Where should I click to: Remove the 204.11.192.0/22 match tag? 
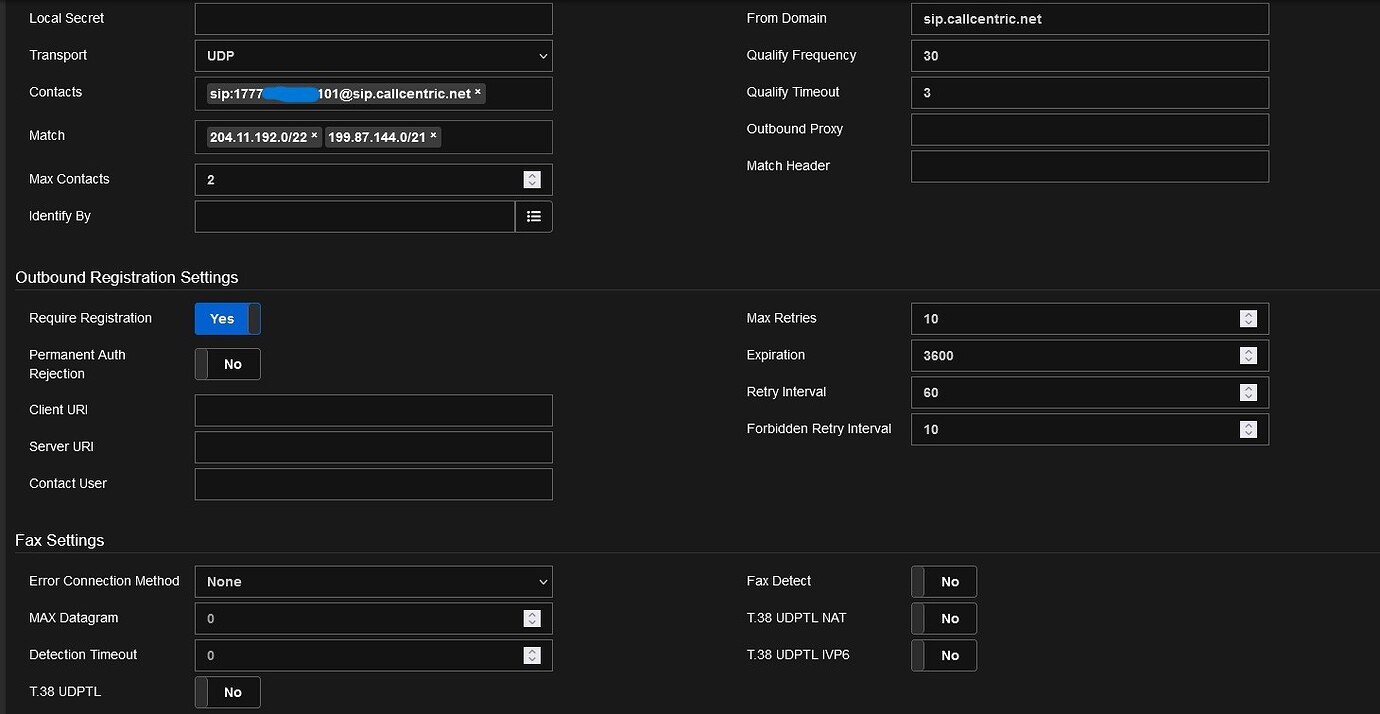point(314,136)
